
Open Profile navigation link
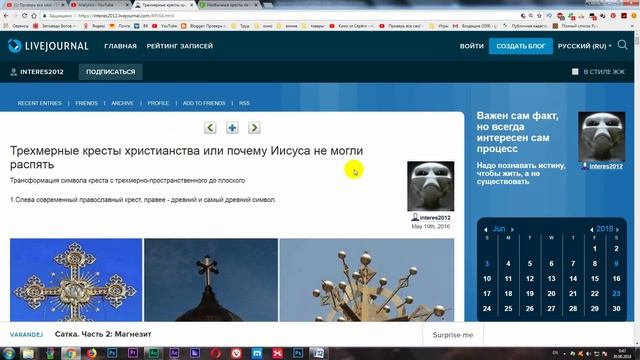tap(158, 103)
